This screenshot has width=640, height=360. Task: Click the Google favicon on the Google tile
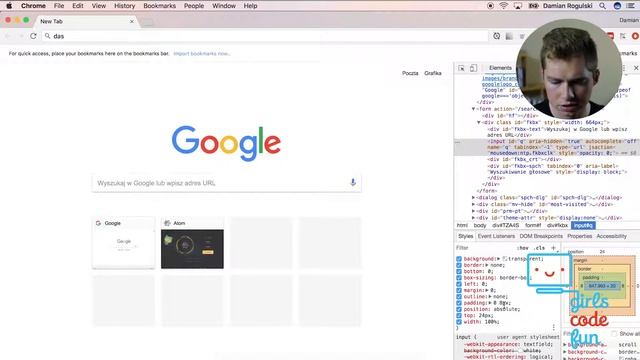[98, 223]
